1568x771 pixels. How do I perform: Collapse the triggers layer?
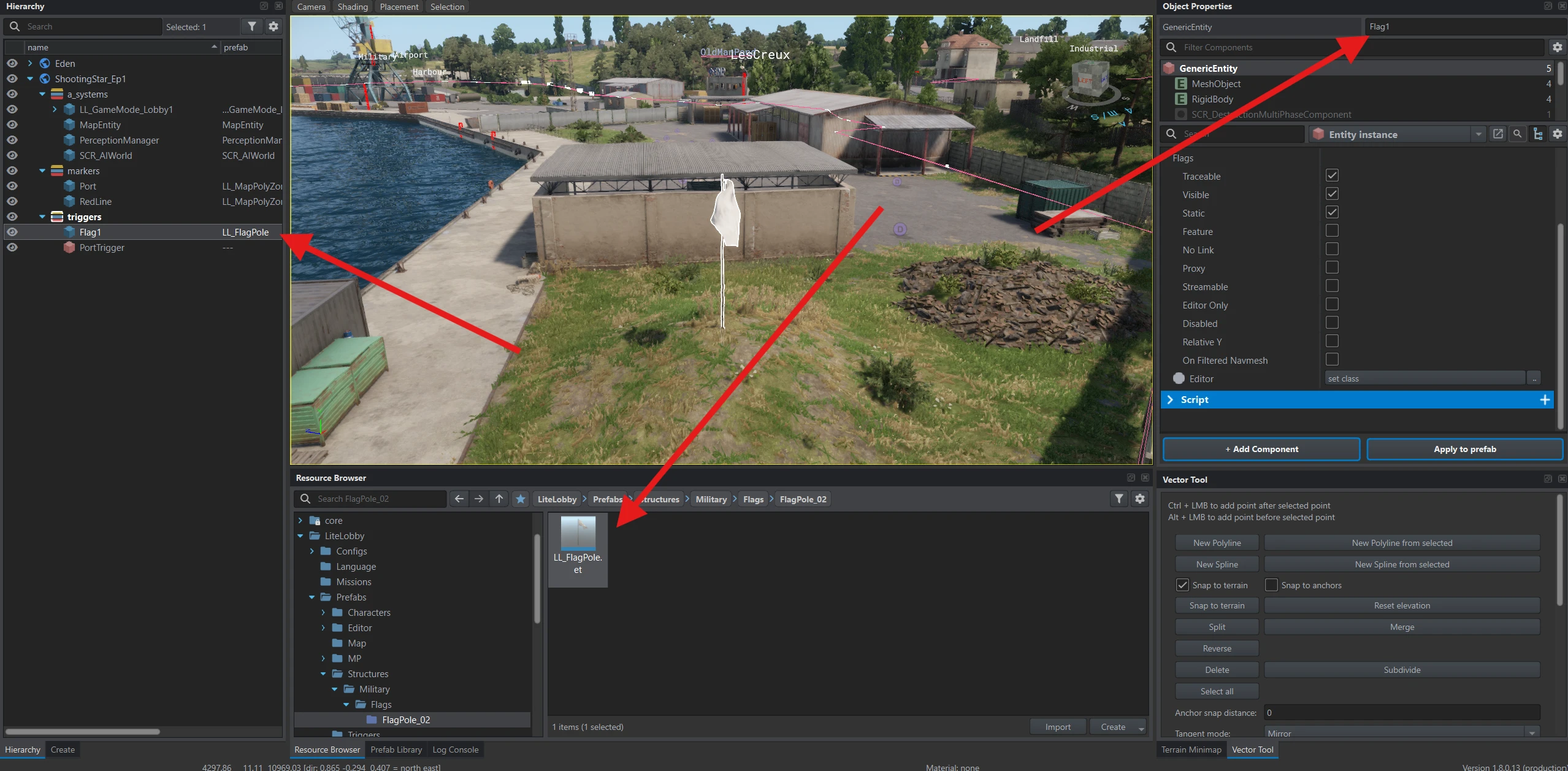coord(42,217)
